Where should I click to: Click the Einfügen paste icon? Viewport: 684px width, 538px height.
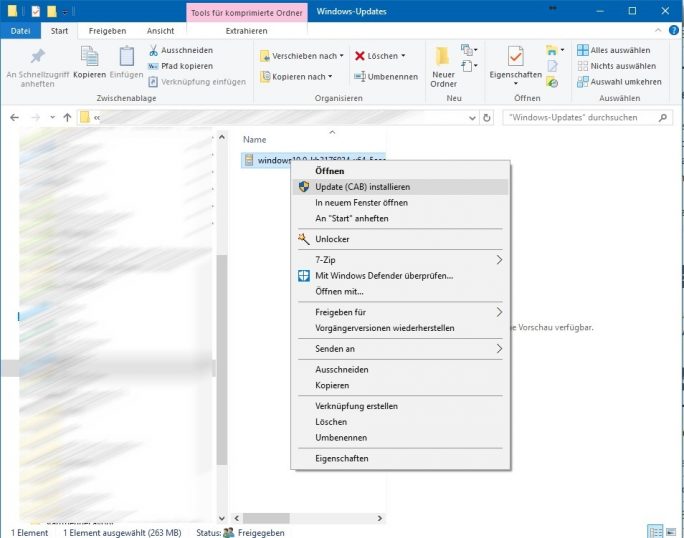(127, 56)
